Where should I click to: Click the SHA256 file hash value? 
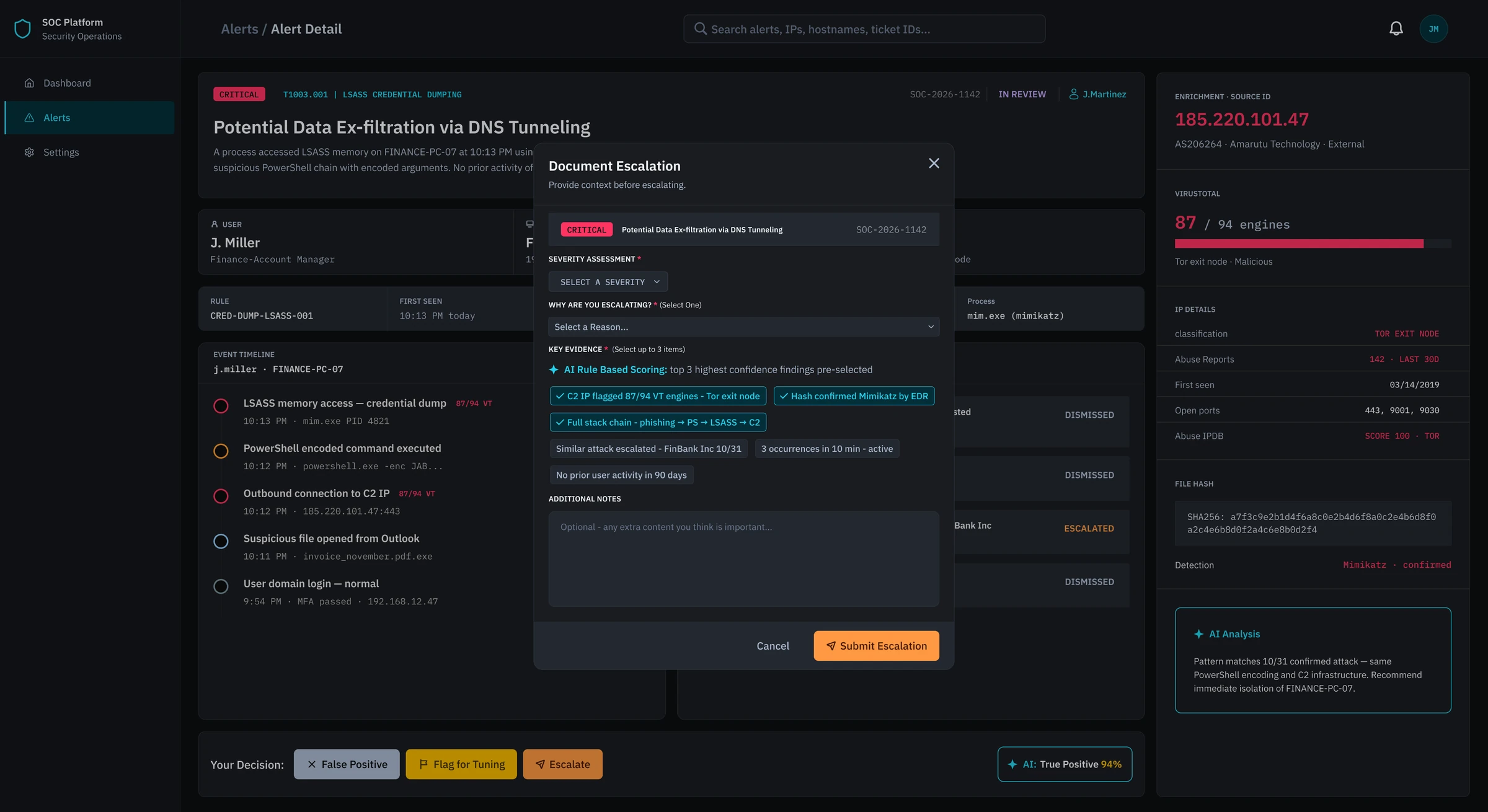coord(1312,523)
